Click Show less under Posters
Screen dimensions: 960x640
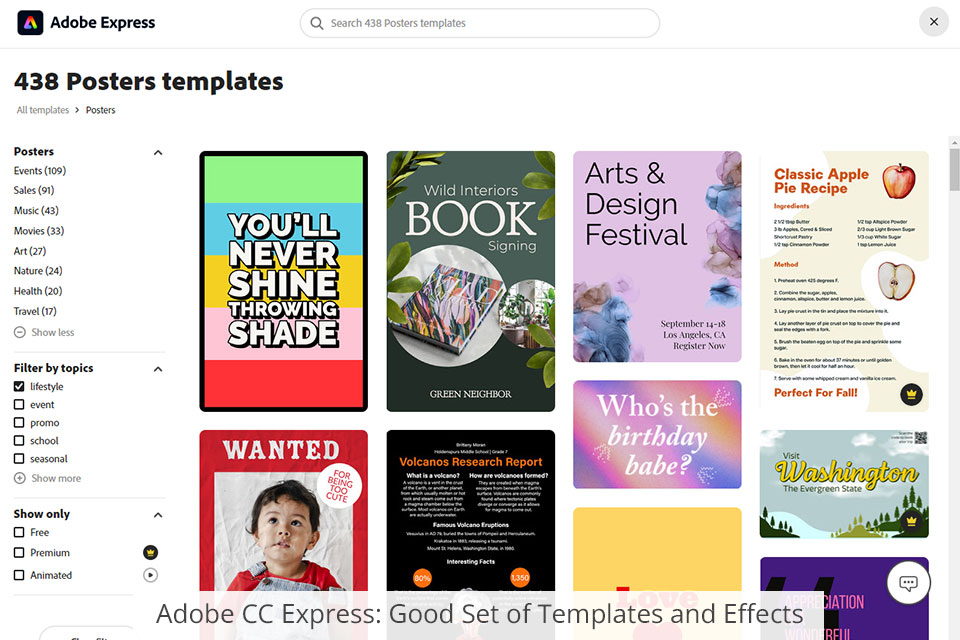(53, 332)
